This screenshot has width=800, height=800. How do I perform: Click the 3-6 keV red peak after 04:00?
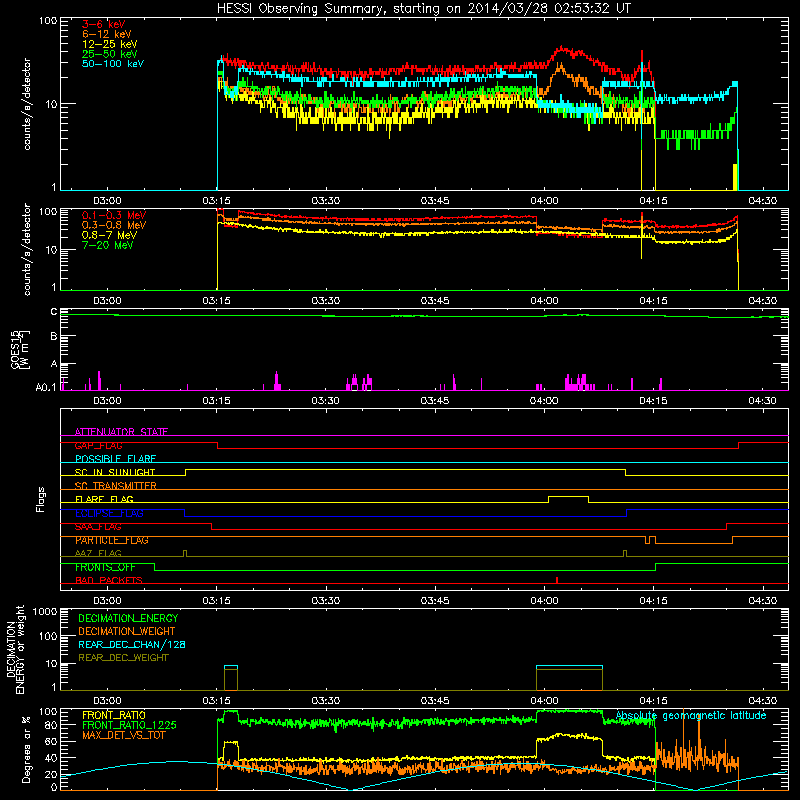[562, 49]
